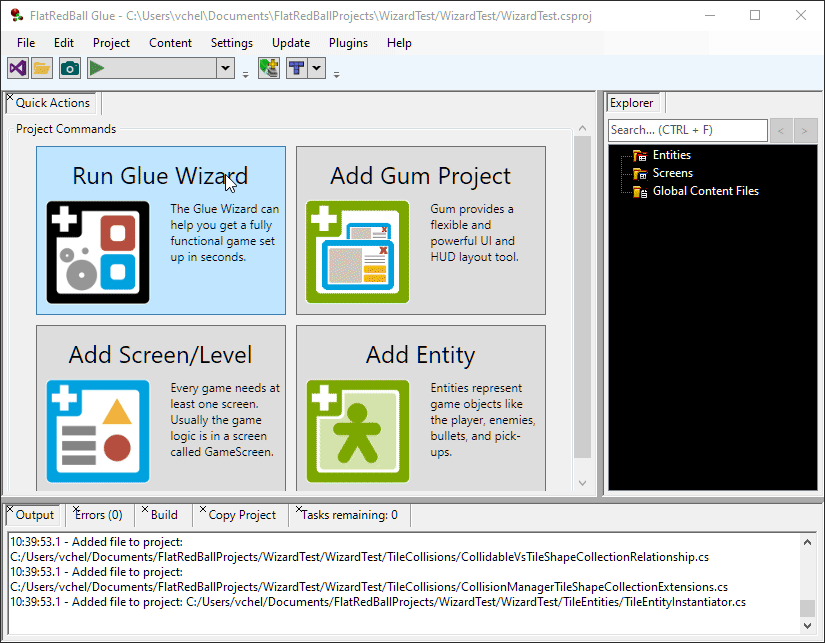The width and height of the screenshot is (825, 643).
Task: Click the Output panel scrollbar up arrow
Action: tap(808, 542)
